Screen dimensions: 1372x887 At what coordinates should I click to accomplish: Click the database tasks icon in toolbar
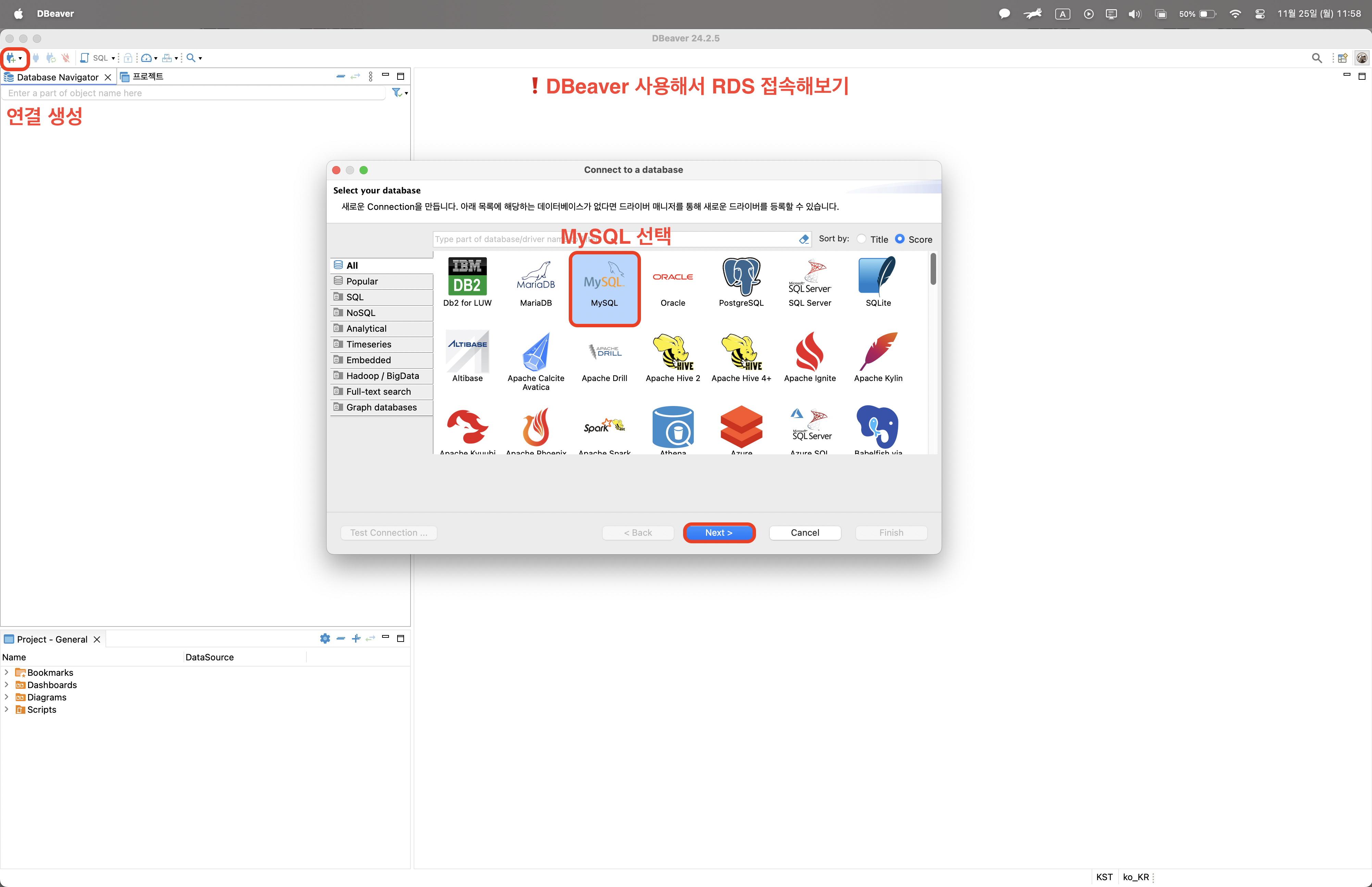coord(166,58)
